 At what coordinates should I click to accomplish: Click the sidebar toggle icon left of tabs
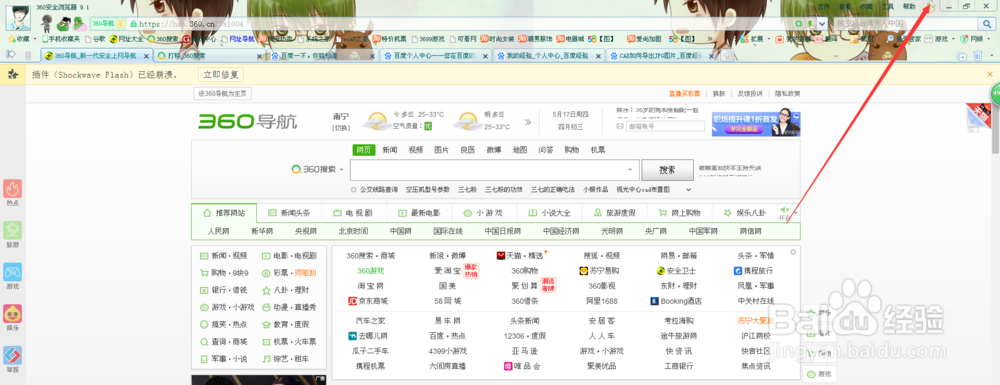pos(11,55)
